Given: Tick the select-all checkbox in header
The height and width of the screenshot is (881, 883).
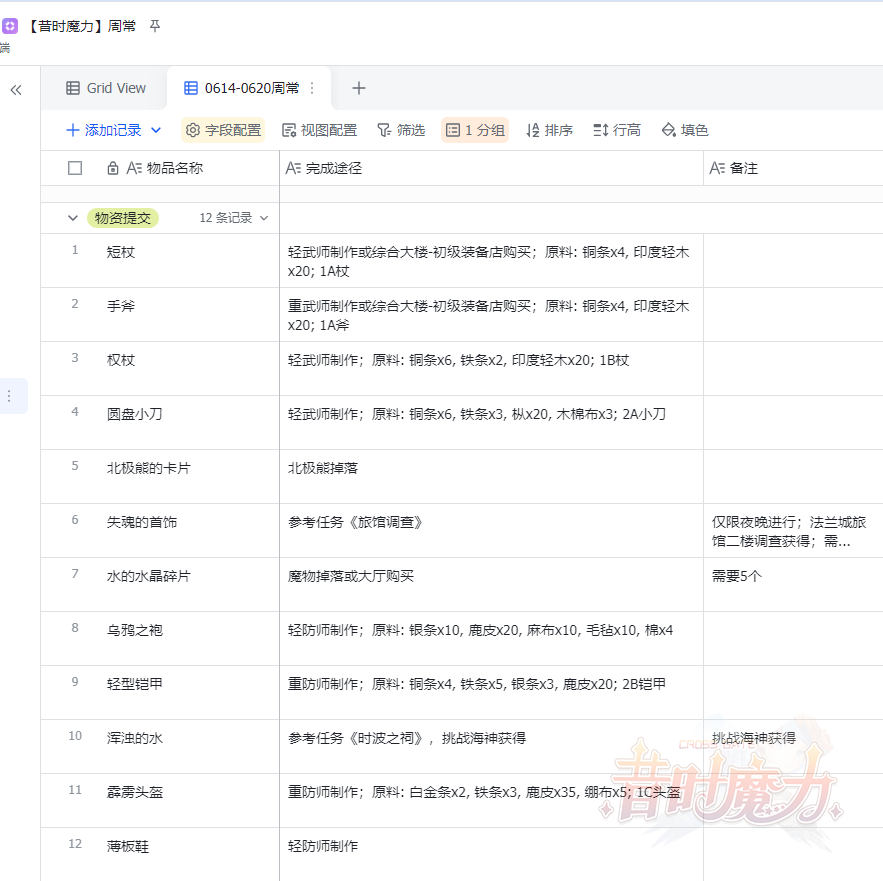Looking at the screenshot, I should click(x=75, y=168).
